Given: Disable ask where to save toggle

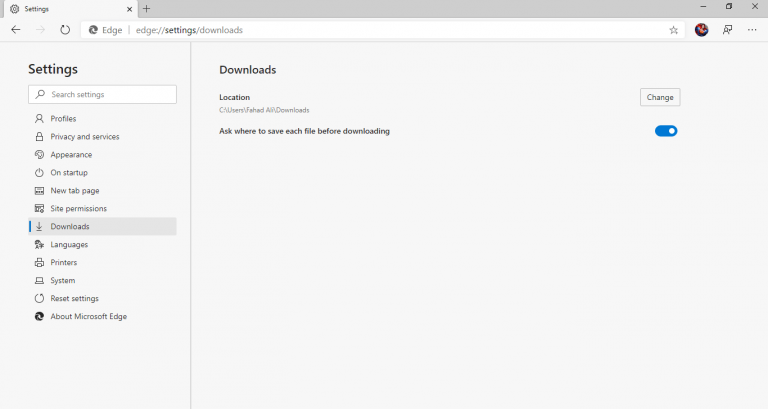Looking at the screenshot, I should 666,131.
